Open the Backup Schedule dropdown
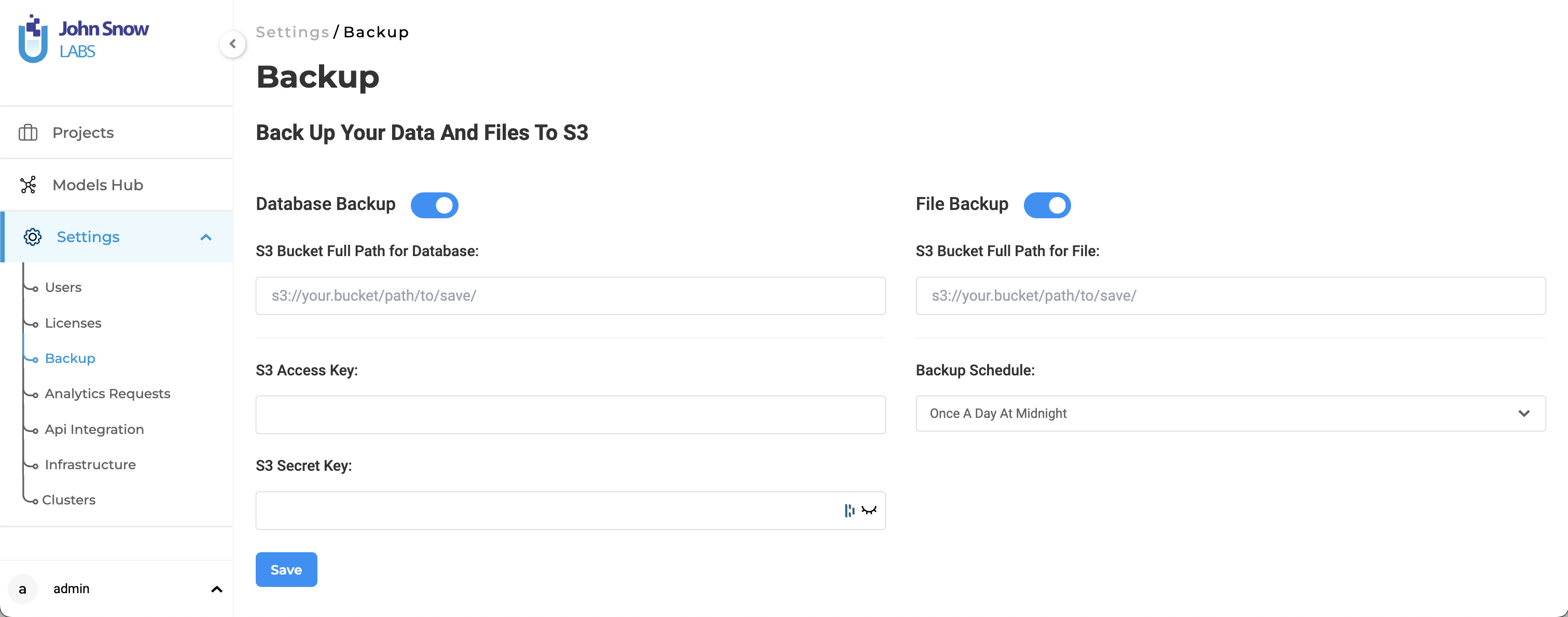This screenshot has height=617, width=1568. click(x=1230, y=414)
